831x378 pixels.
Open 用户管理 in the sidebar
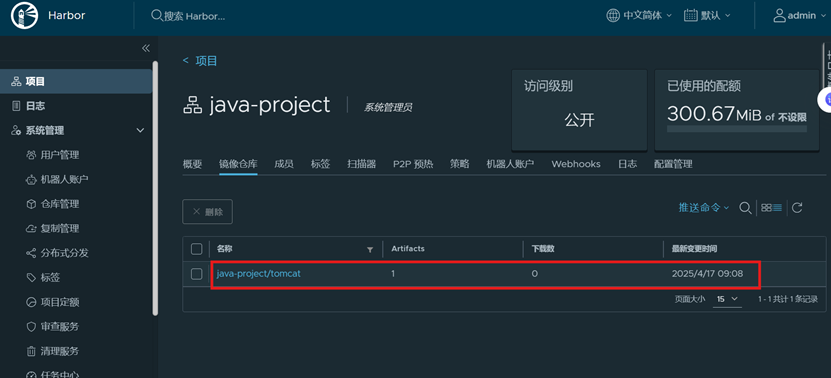[60, 155]
